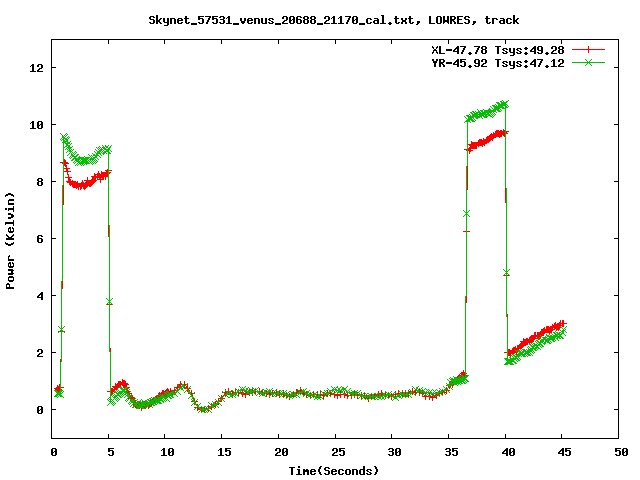Image resolution: width=640 pixels, height=480 pixels.
Task: Click the Time(Seconds) x-axis label
Action: (x=333, y=471)
